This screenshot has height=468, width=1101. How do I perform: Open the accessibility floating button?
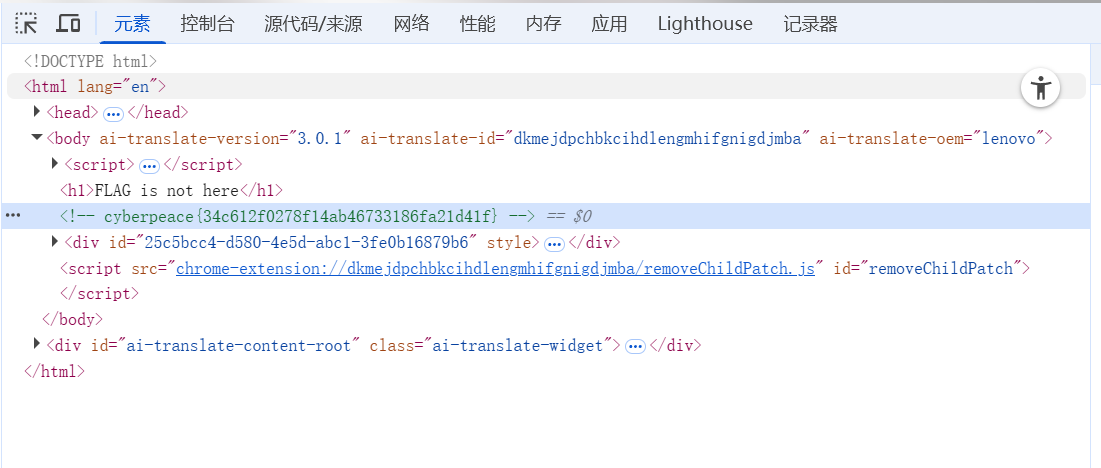tap(1041, 88)
